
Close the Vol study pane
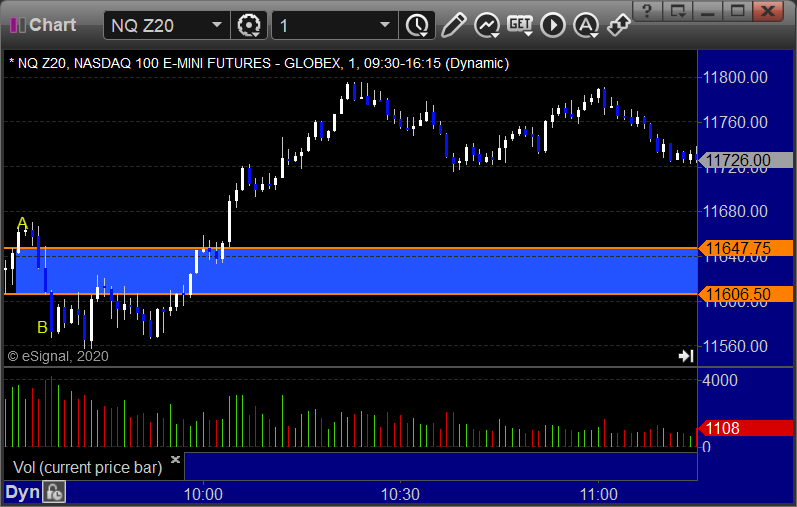175,460
